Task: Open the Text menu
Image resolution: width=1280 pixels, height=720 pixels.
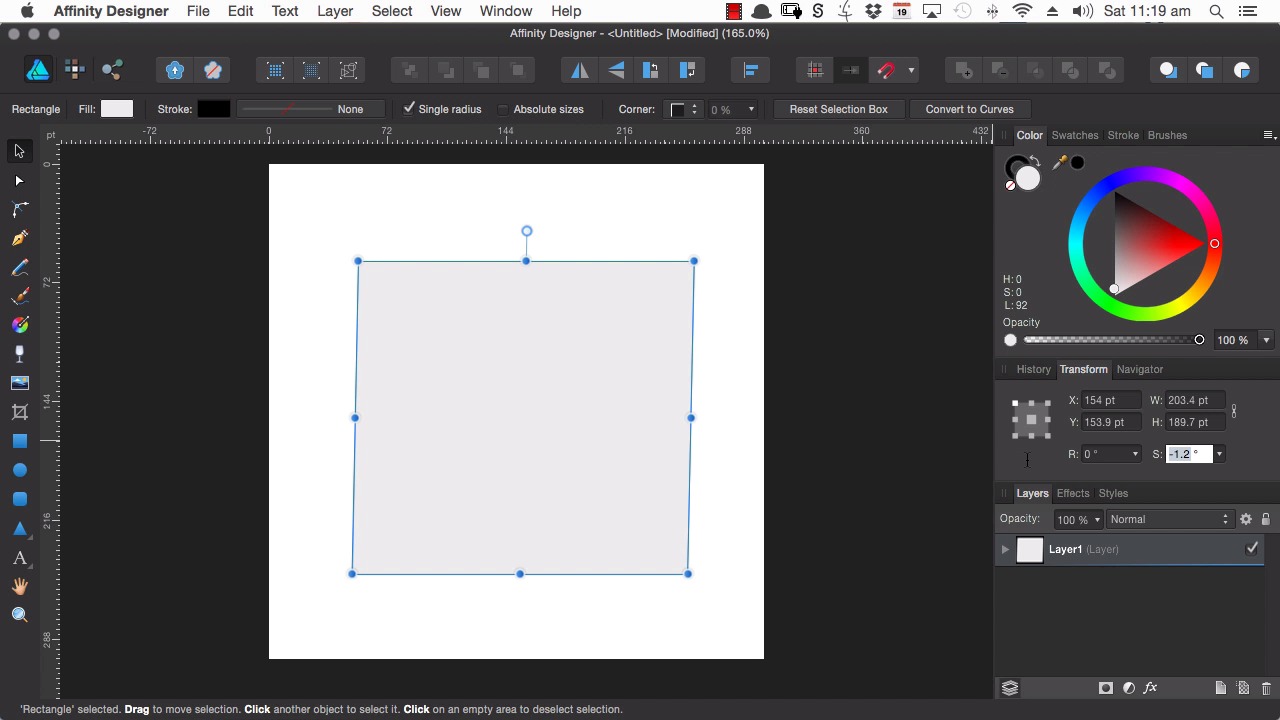Action: pyautogui.click(x=285, y=11)
